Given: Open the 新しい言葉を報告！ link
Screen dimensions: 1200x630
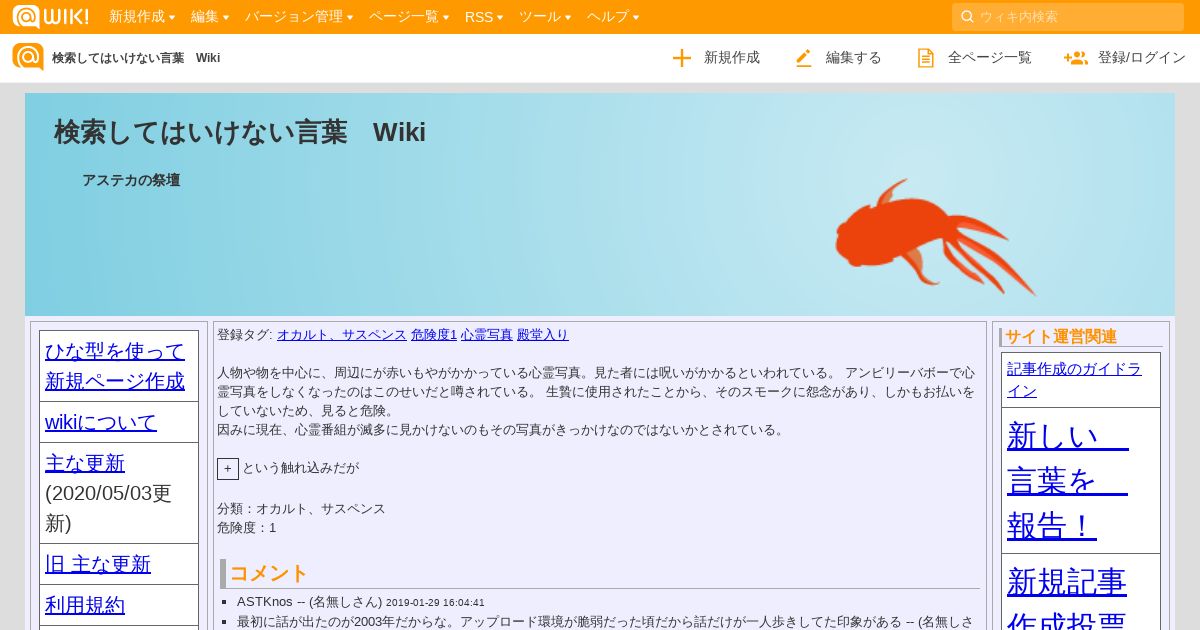Looking at the screenshot, I should [1068, 480].
